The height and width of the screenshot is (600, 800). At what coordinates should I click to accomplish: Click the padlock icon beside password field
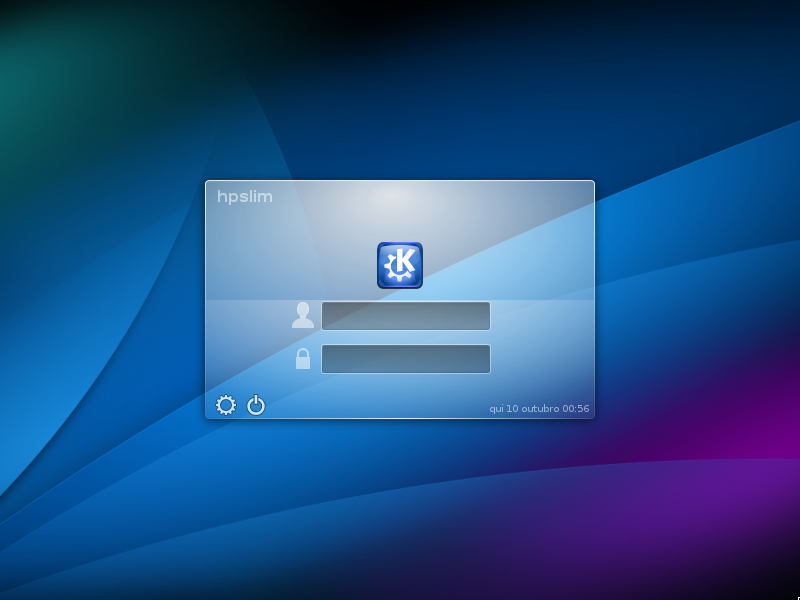point(303,359)
